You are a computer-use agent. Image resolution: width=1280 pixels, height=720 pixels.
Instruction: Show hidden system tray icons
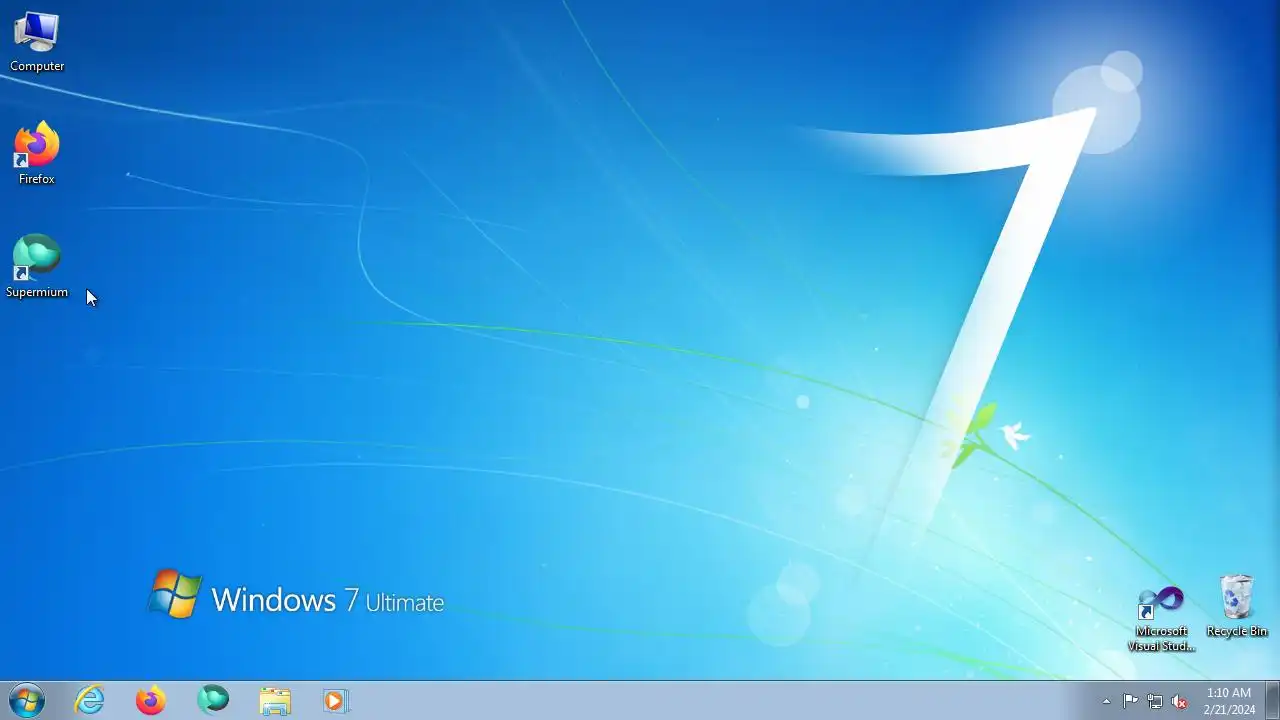click(x=1106, y=701)
